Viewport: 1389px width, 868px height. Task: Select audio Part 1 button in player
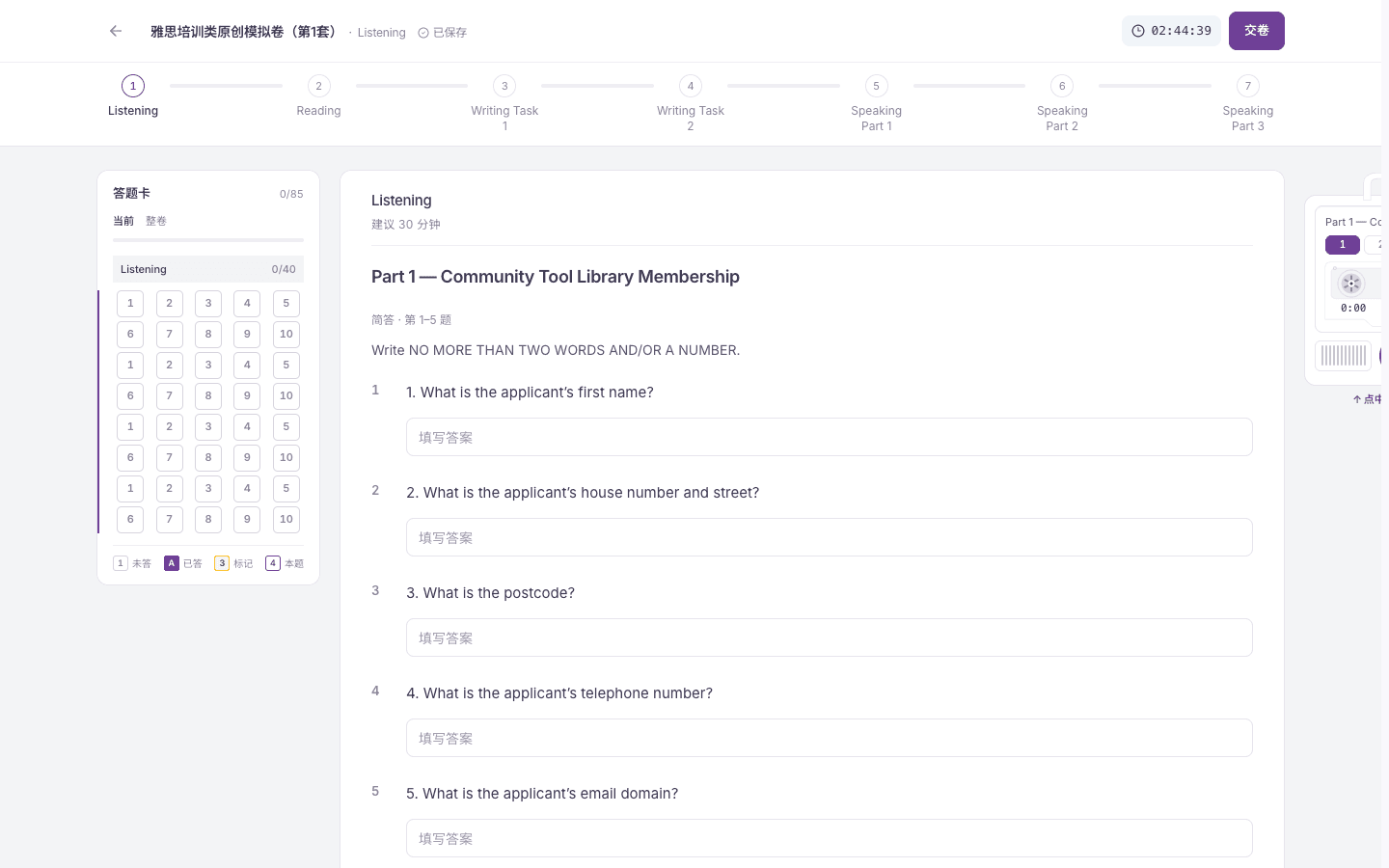coord(1342,245)
